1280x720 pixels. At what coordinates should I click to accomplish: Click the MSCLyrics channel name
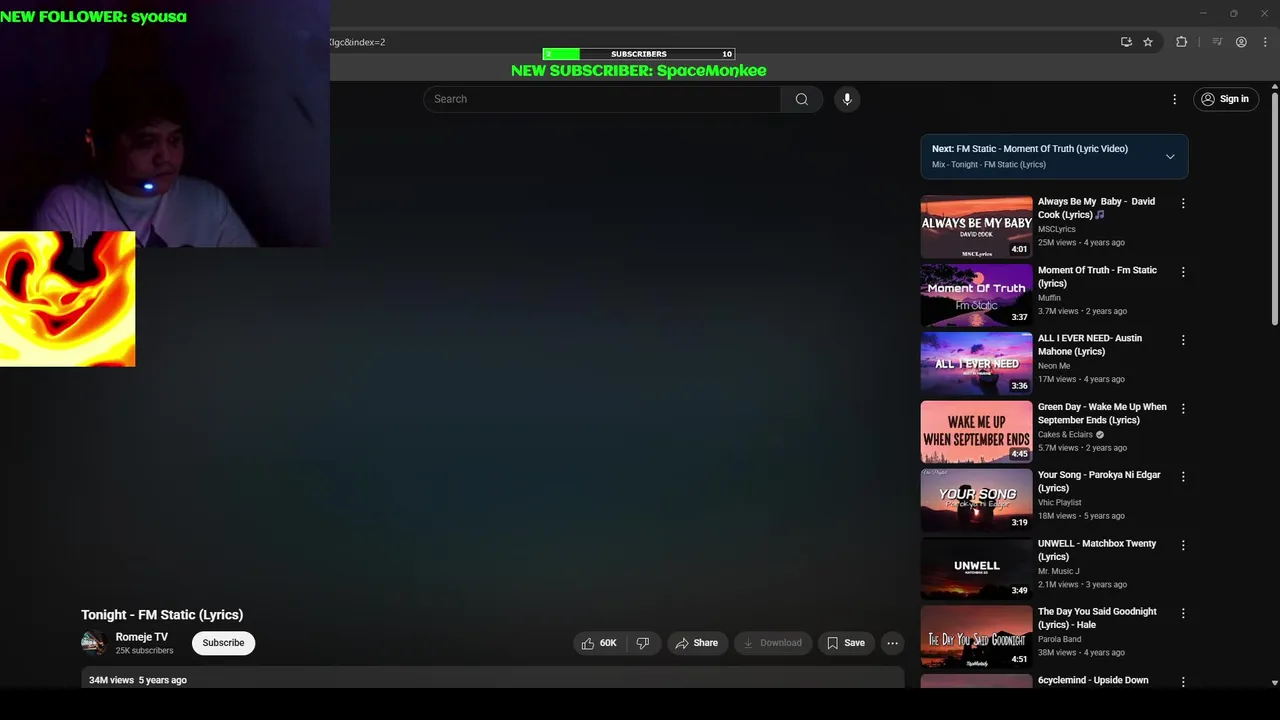[x=1058, y=229]
